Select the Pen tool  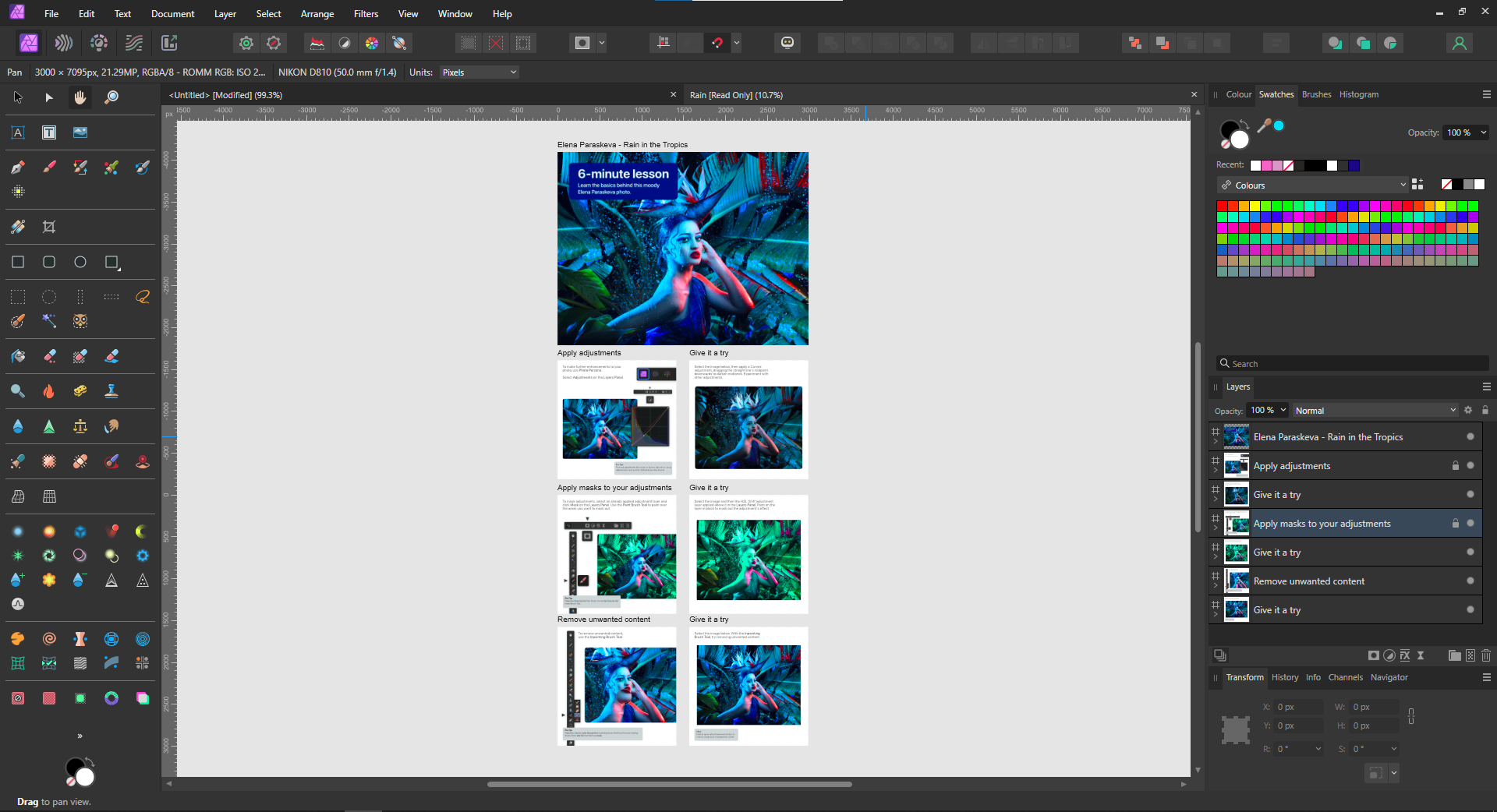point(18,168)
